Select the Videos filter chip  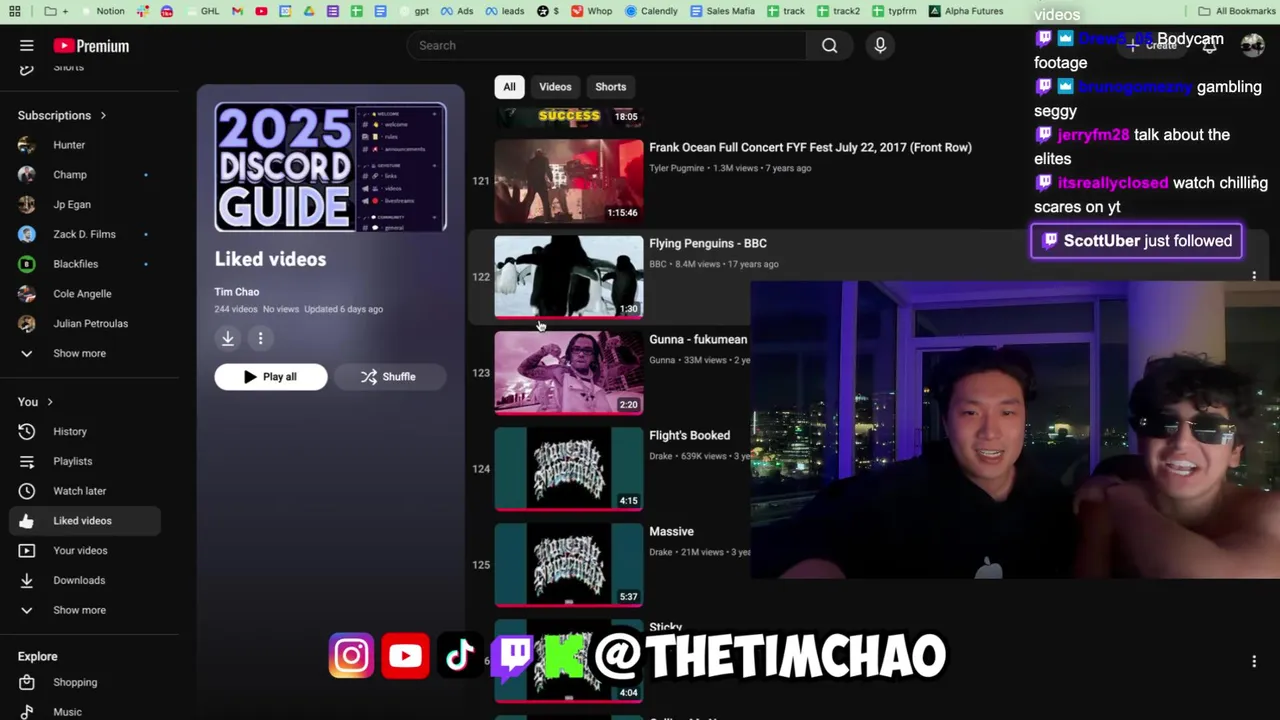(555, 87)
